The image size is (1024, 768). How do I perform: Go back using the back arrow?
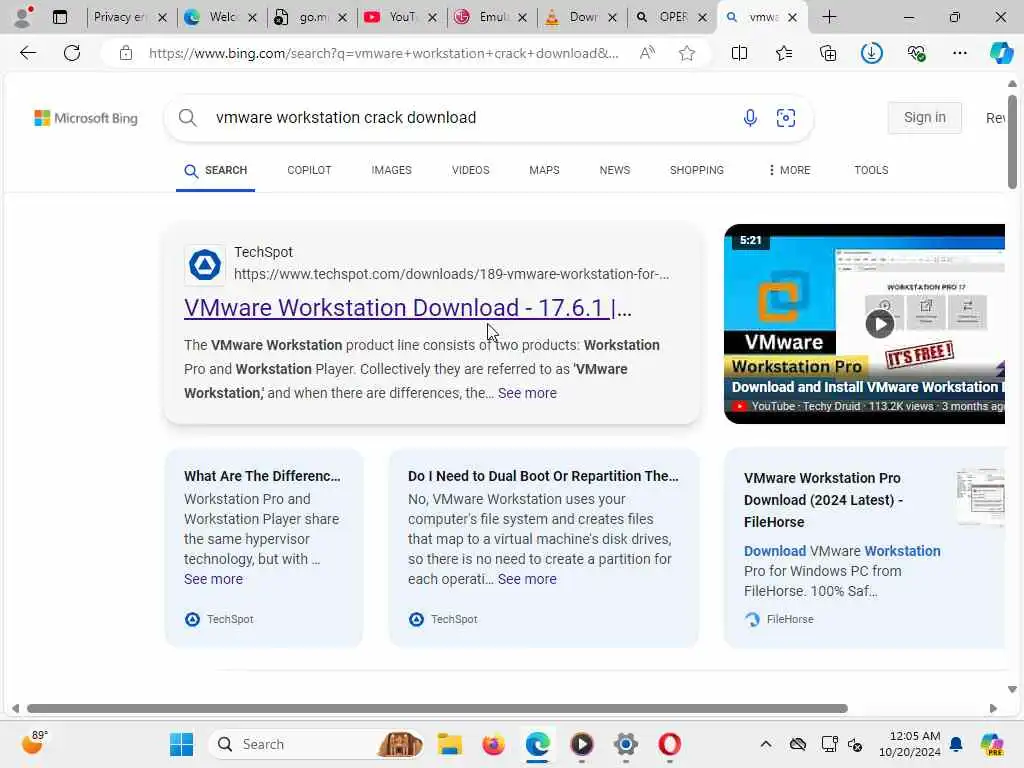[x=28, y=53]
